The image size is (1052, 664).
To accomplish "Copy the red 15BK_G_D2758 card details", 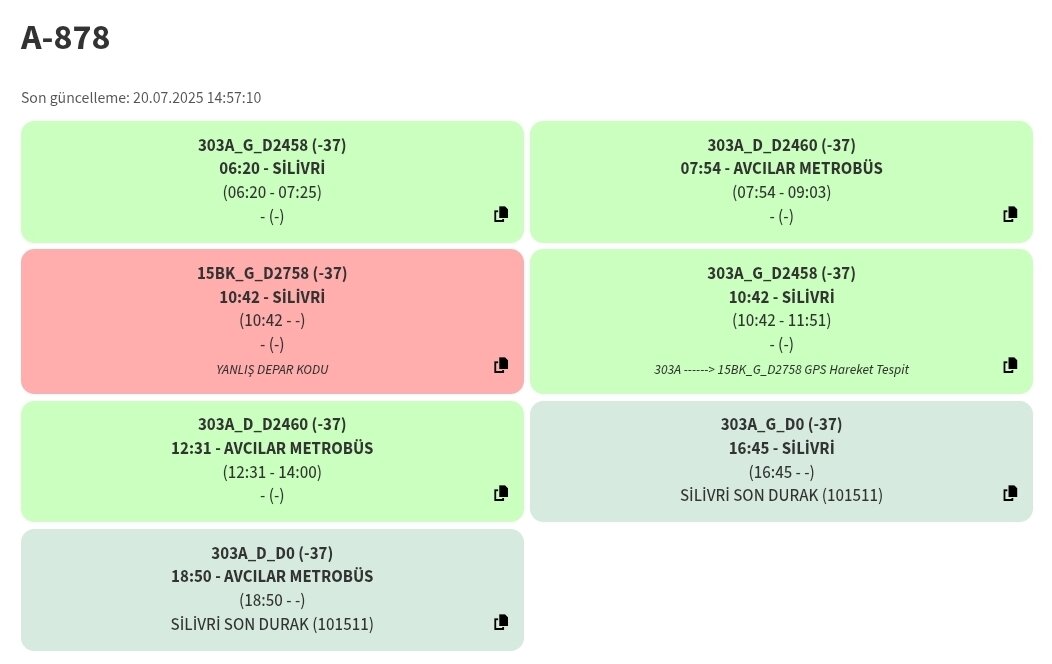I will (x=501, y=365).
